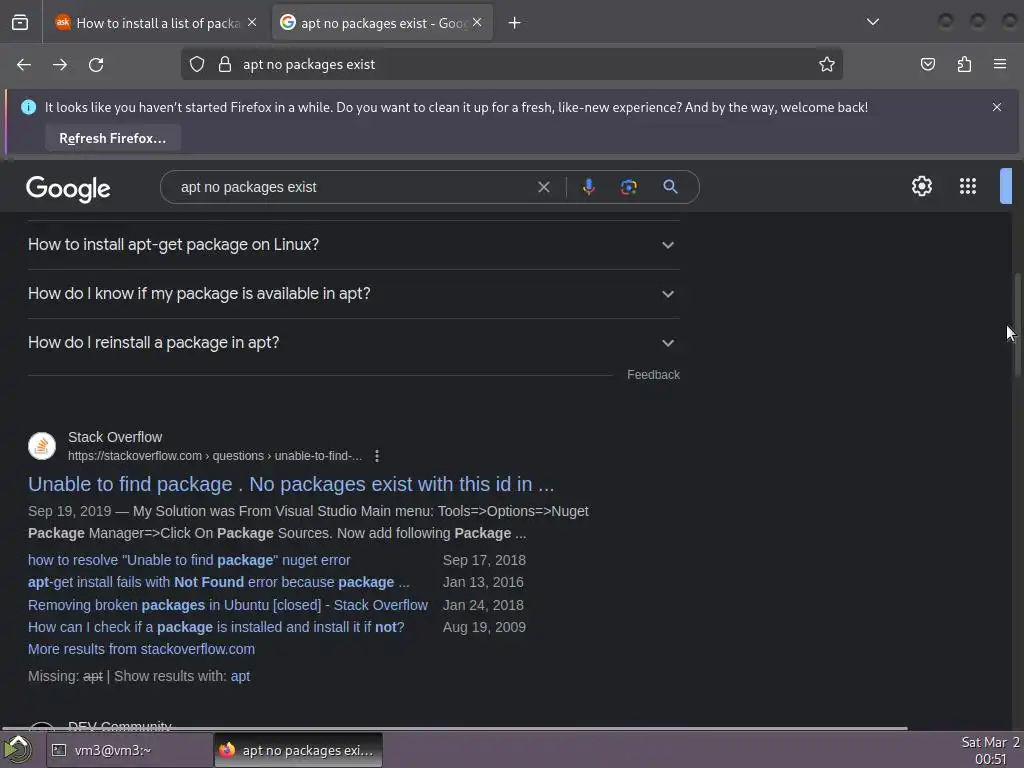This screenshot has height=768, width=1024.
Task: Expand 'How to install apt-get package on Linux?'
Action: pyautogui.click(x=353, y=245)
